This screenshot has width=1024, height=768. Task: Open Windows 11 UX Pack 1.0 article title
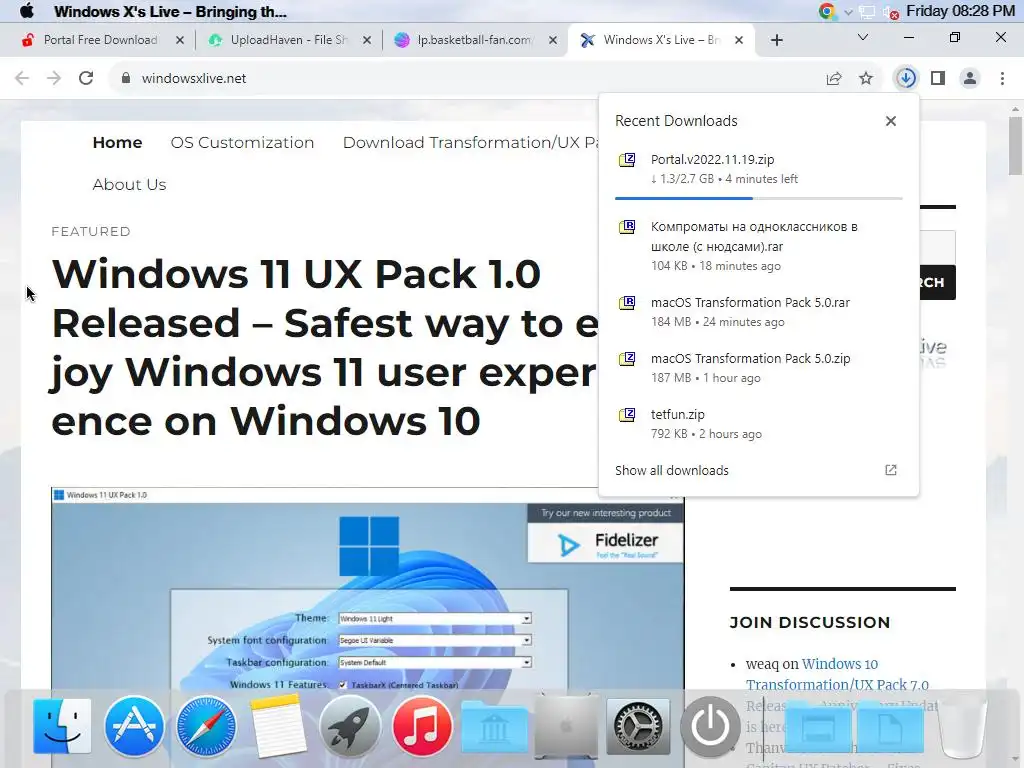[325, 347]
